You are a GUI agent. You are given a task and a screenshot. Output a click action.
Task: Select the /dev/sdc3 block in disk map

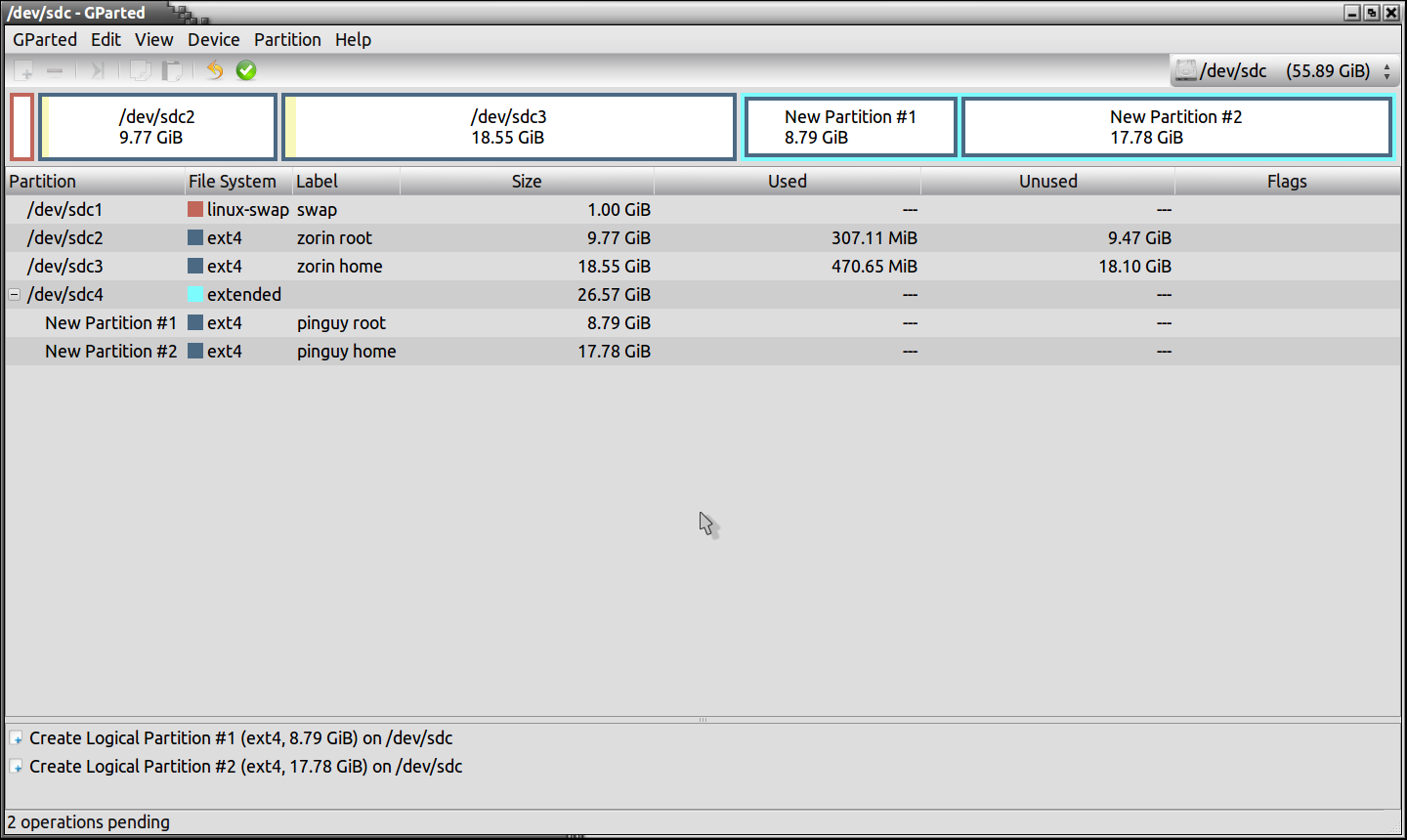pos(508,127)
